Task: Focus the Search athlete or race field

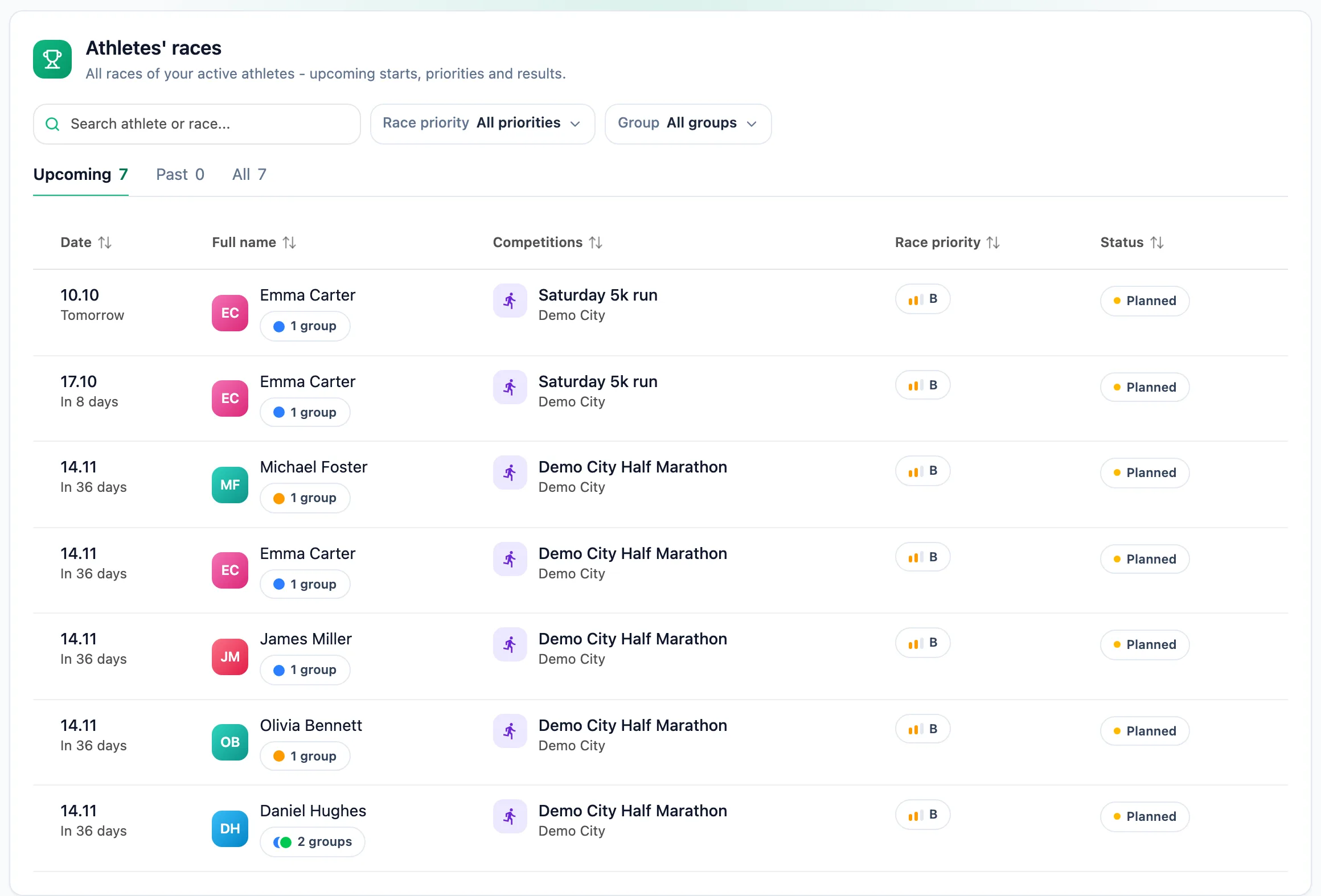Action: (197, 124)
